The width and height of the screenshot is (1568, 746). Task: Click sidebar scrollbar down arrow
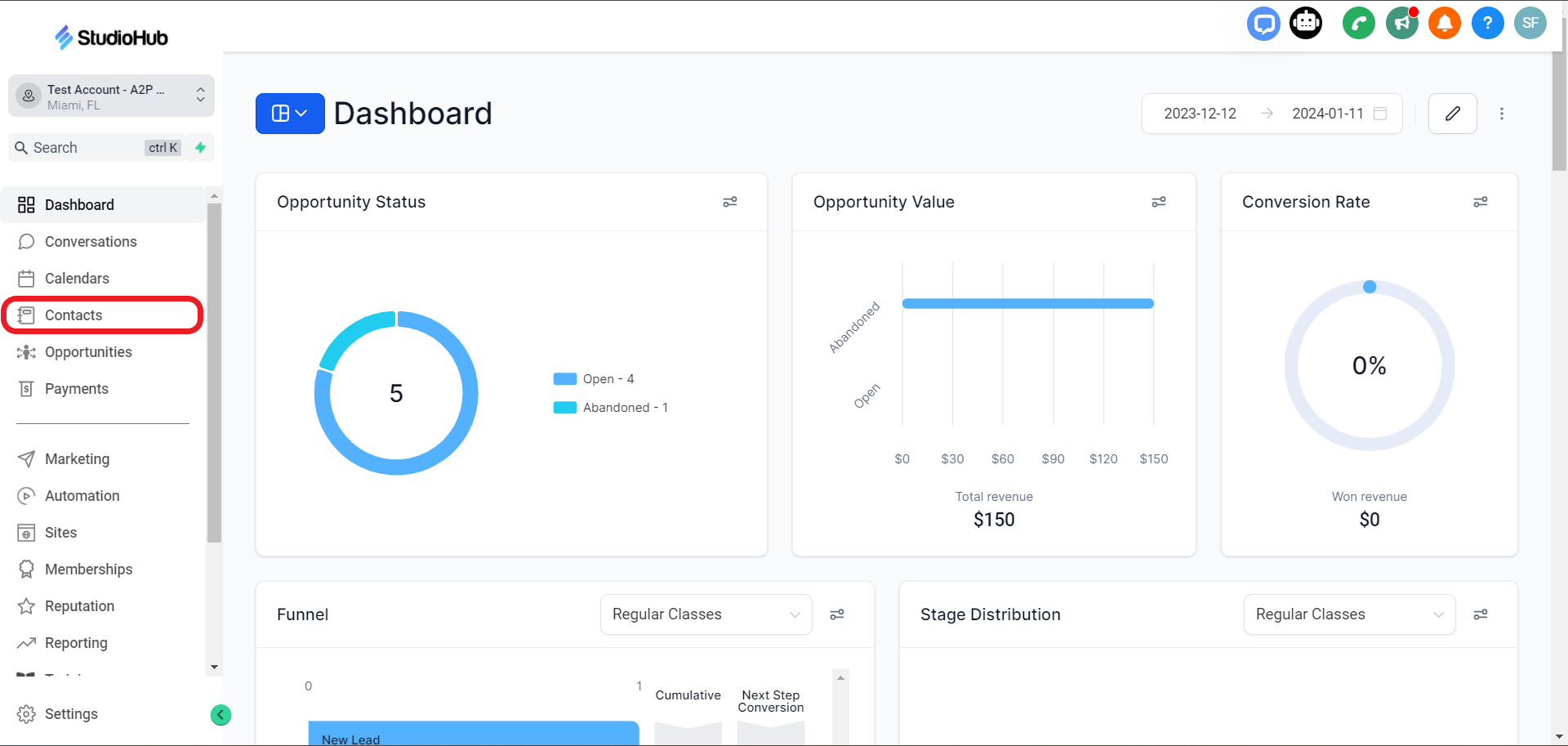tap(214, 668)
